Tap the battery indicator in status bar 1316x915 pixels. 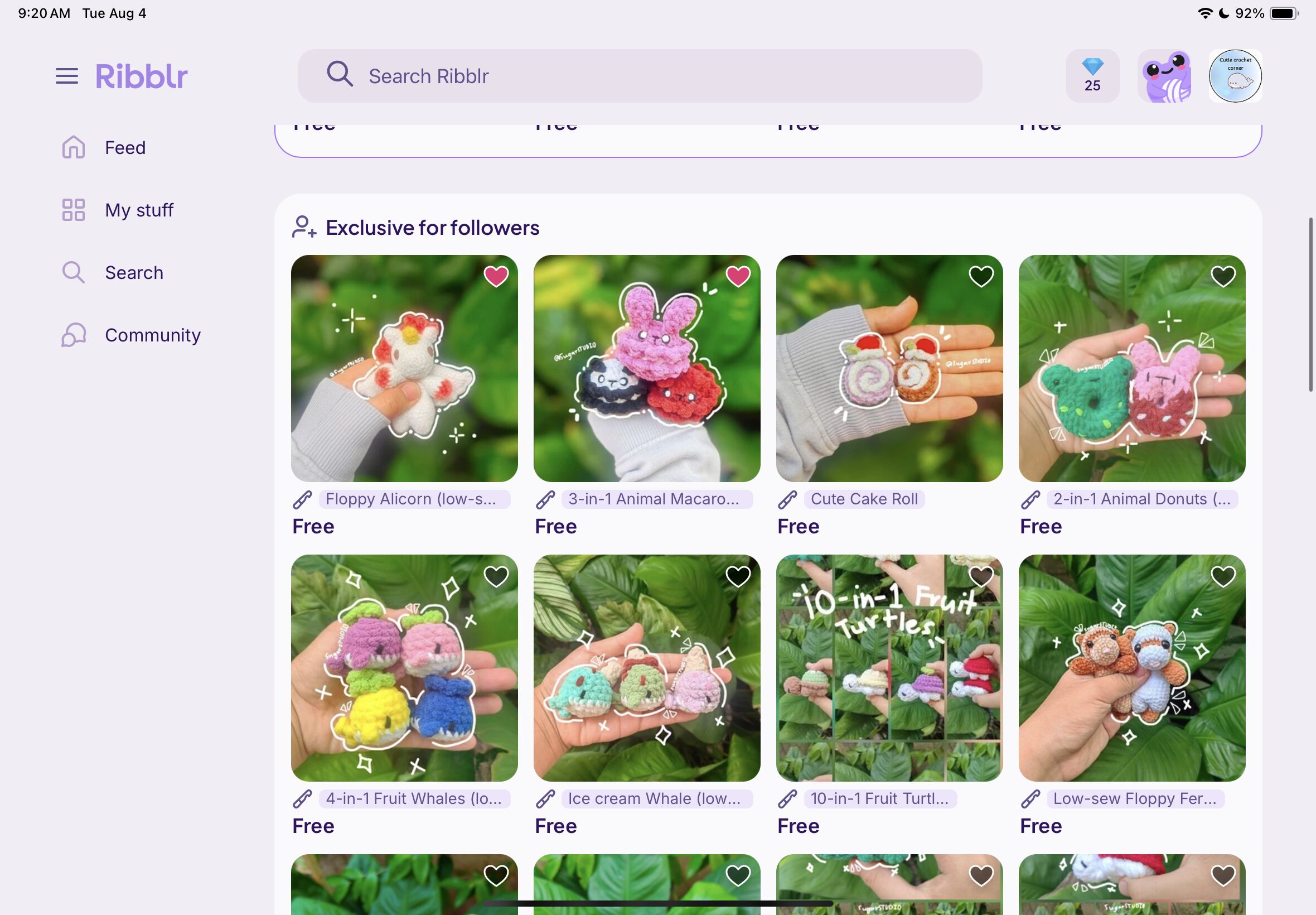click(x=1284, y=13)
